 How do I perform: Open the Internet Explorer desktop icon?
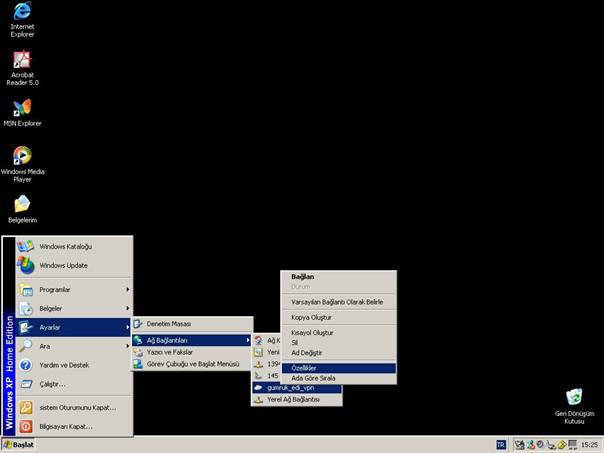pyautogui.click(x=22, y=11)
